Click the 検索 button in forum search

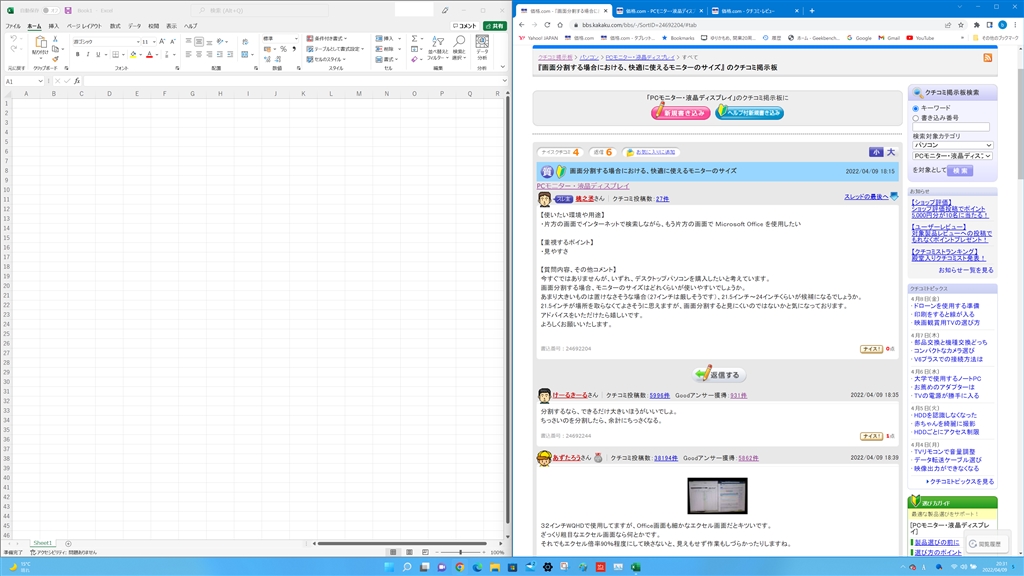click(959, 170)
